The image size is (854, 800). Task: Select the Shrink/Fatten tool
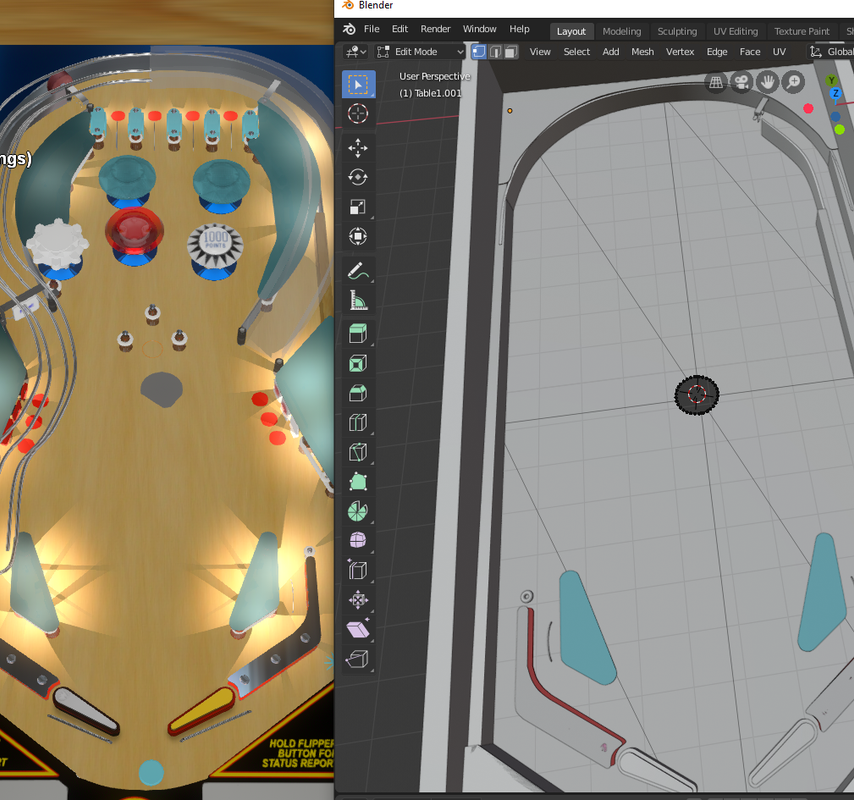click(x=358, y=600)
